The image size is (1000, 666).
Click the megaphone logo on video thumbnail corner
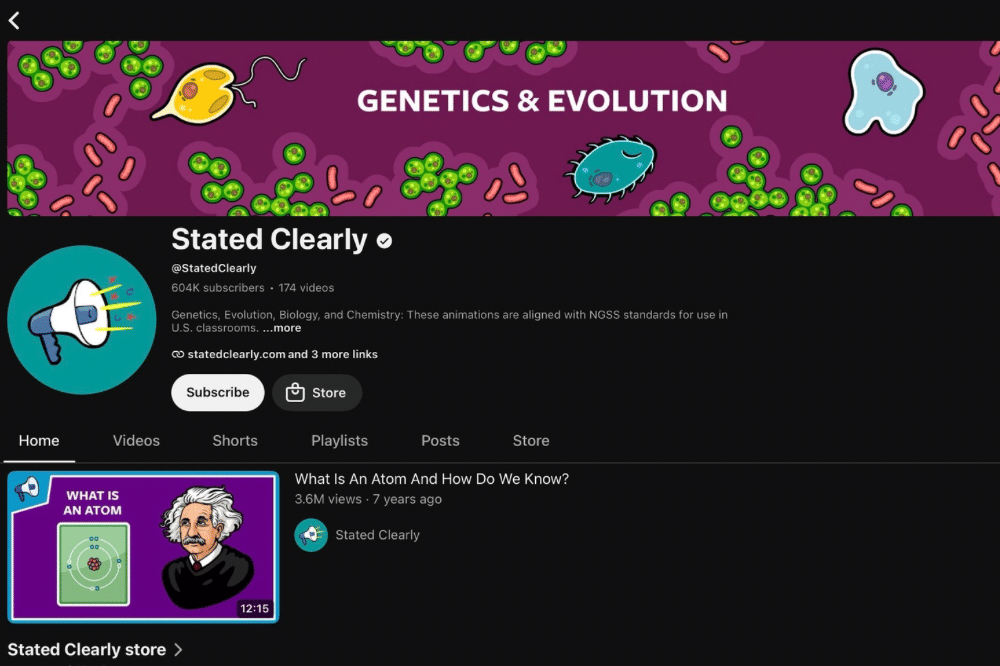click(x=27, y=490)
